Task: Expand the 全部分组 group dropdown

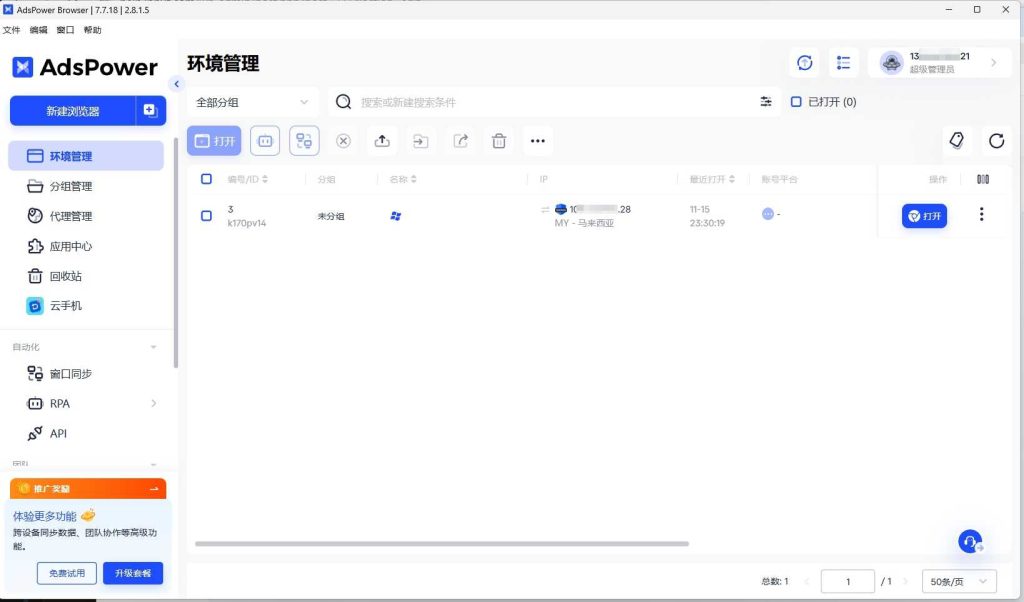Action: pyautogui.click(x=253, y=102)
